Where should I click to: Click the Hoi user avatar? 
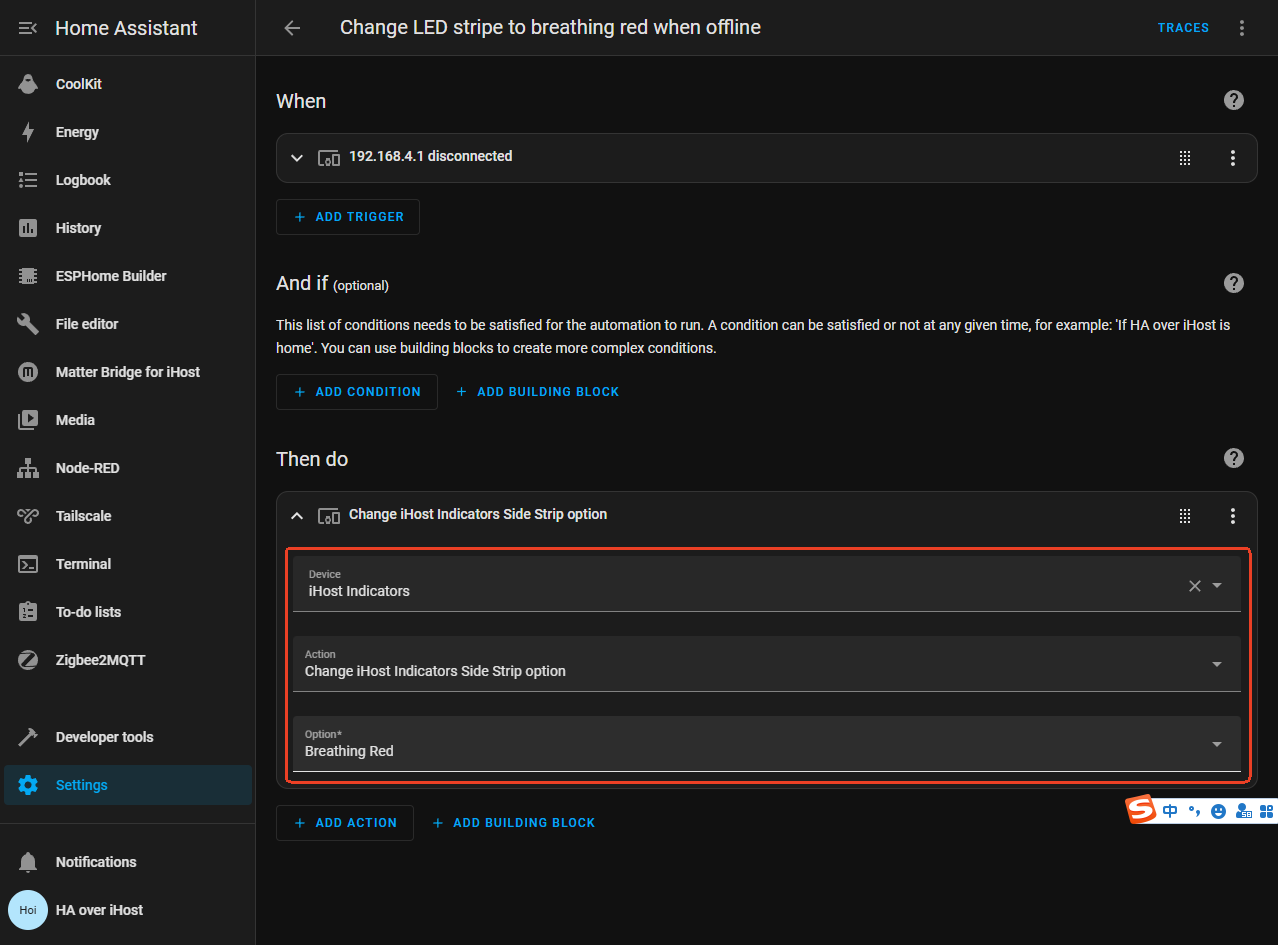click(x=28, y=910)
